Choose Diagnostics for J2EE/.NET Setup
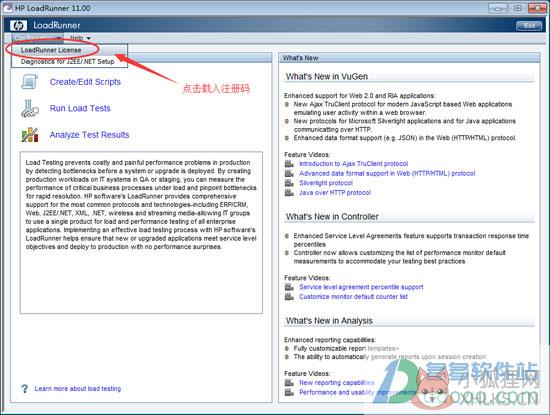 click(x=67, y=61)
